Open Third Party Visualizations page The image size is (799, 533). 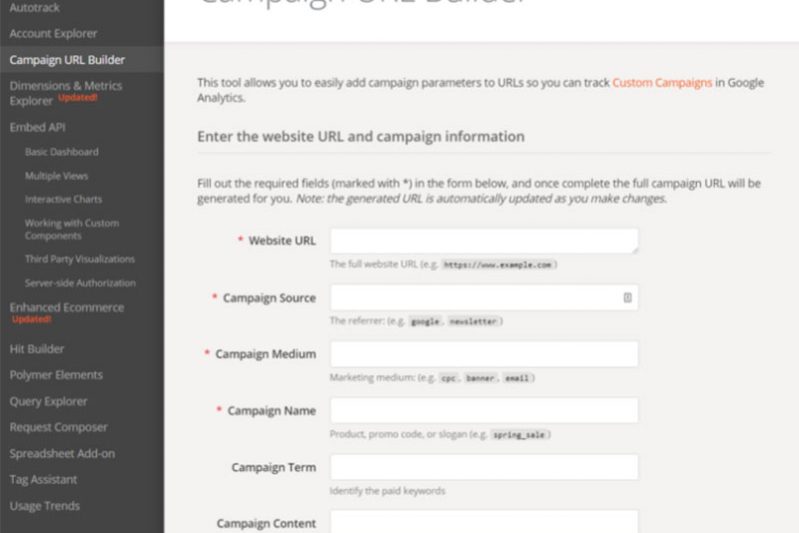pyautogui.click(x=80, y=259)
